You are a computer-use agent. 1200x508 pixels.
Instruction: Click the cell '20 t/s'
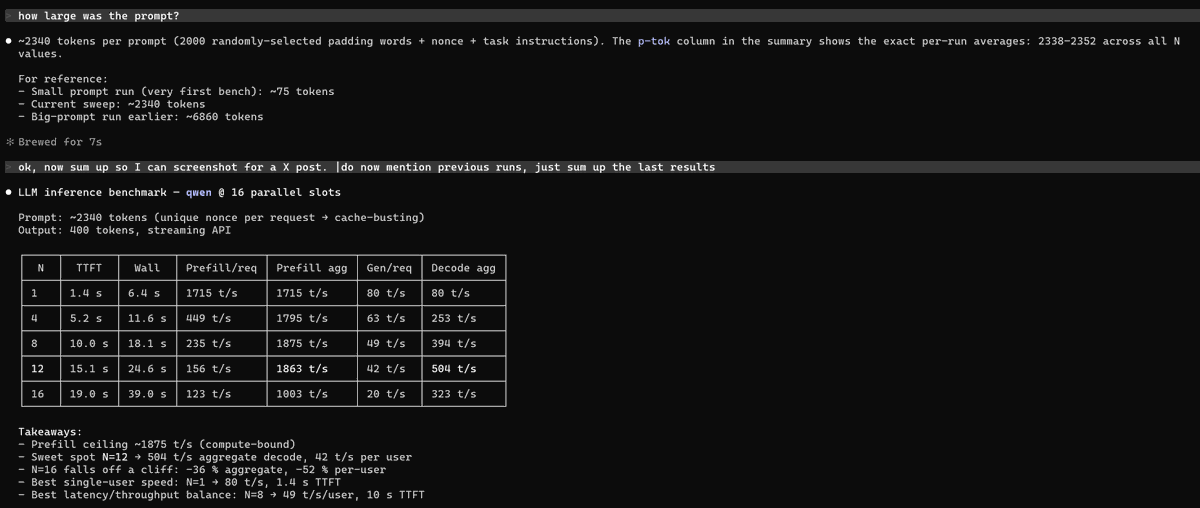tap(387, 394)
